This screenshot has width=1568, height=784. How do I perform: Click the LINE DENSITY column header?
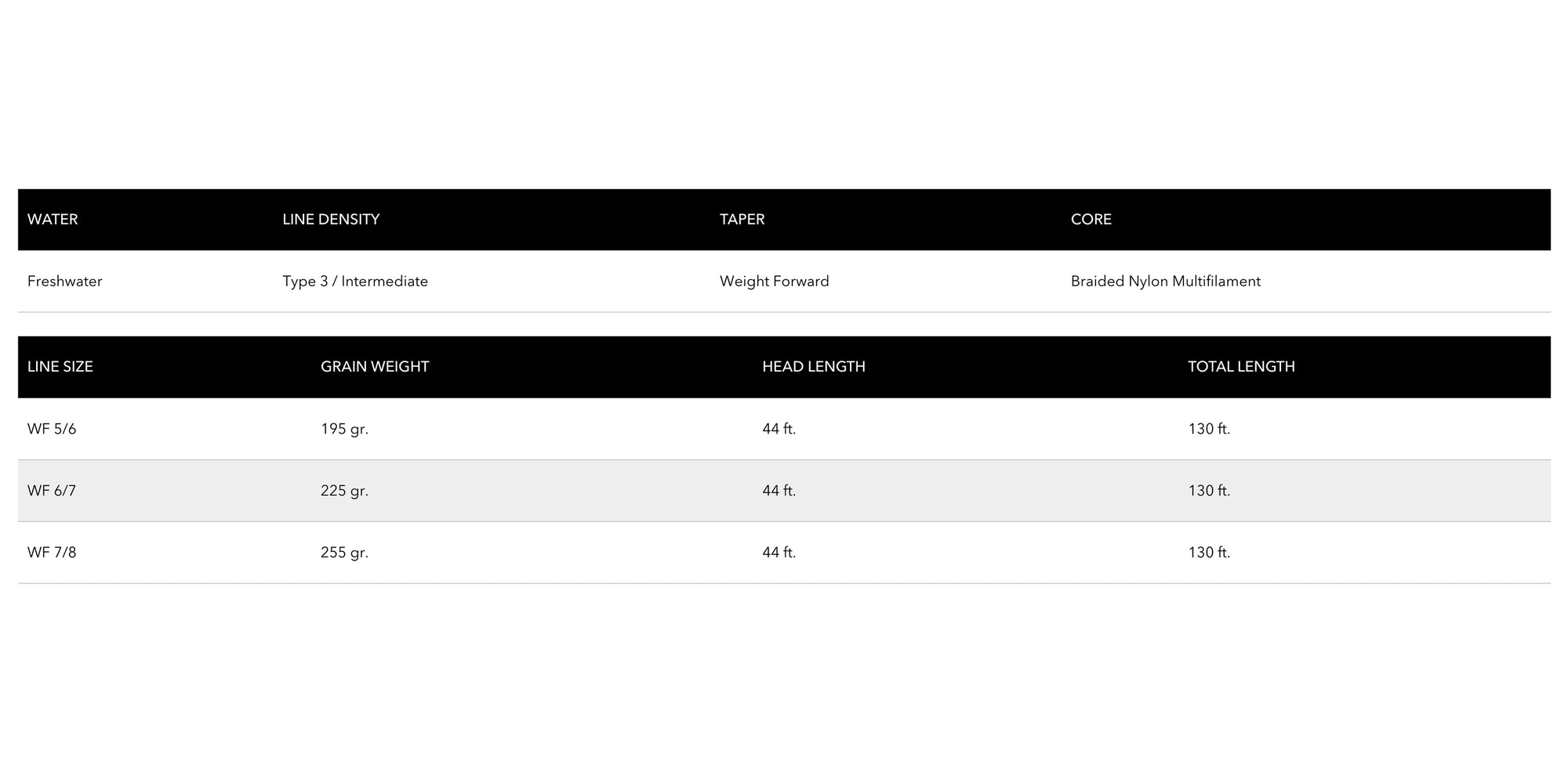(331, 220)
